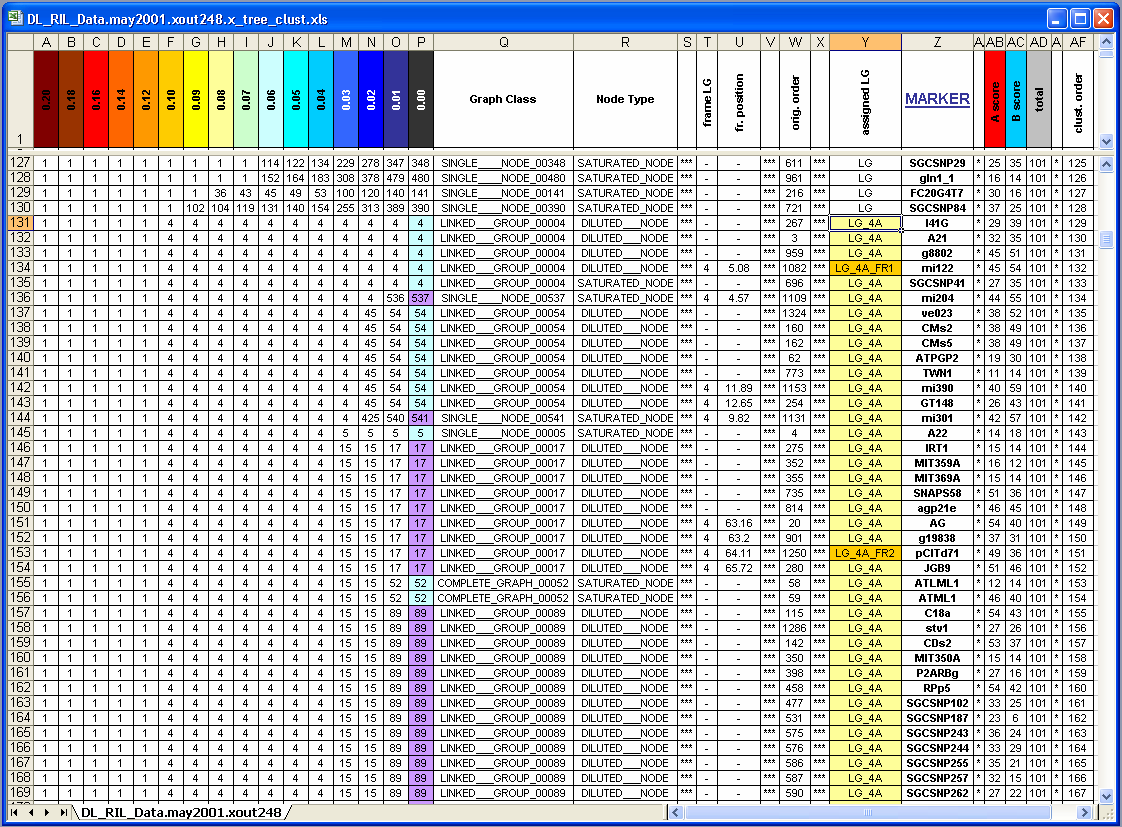
Task: Select the LG_4A_FR2 cell
Action: (865, 553)
